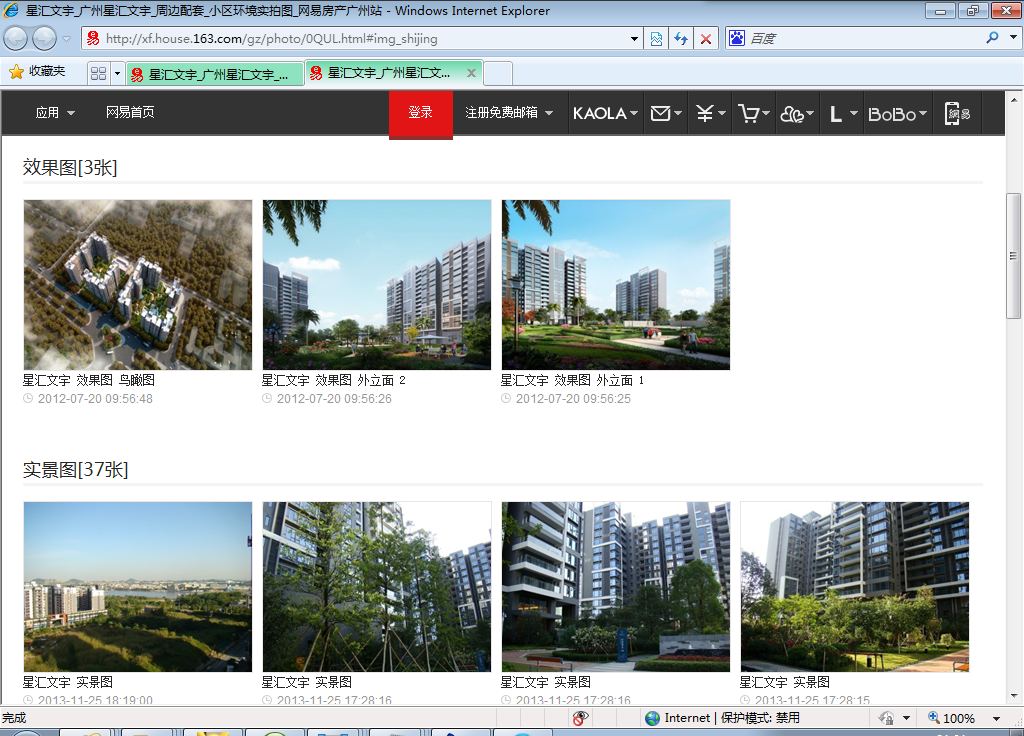Click the mobile phone icon in nav bar
Image resolution: width=1024 pixels, height=736 pixels.
pyautogui.click(x=957, y=114)
